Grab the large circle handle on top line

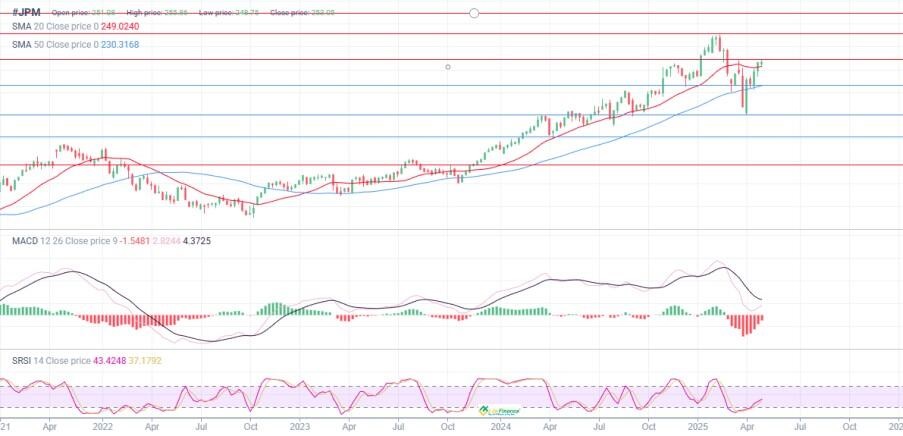[x=474, y=13]
